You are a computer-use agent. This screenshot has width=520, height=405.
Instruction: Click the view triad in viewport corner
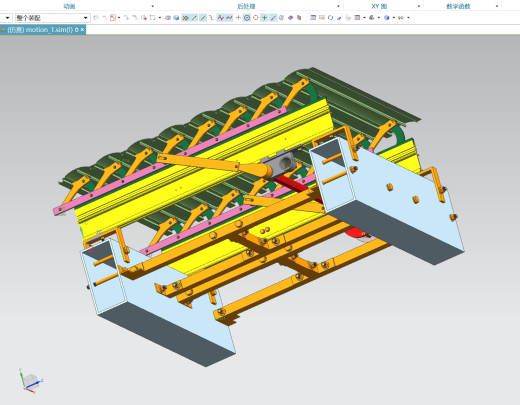tap(31, 381)
